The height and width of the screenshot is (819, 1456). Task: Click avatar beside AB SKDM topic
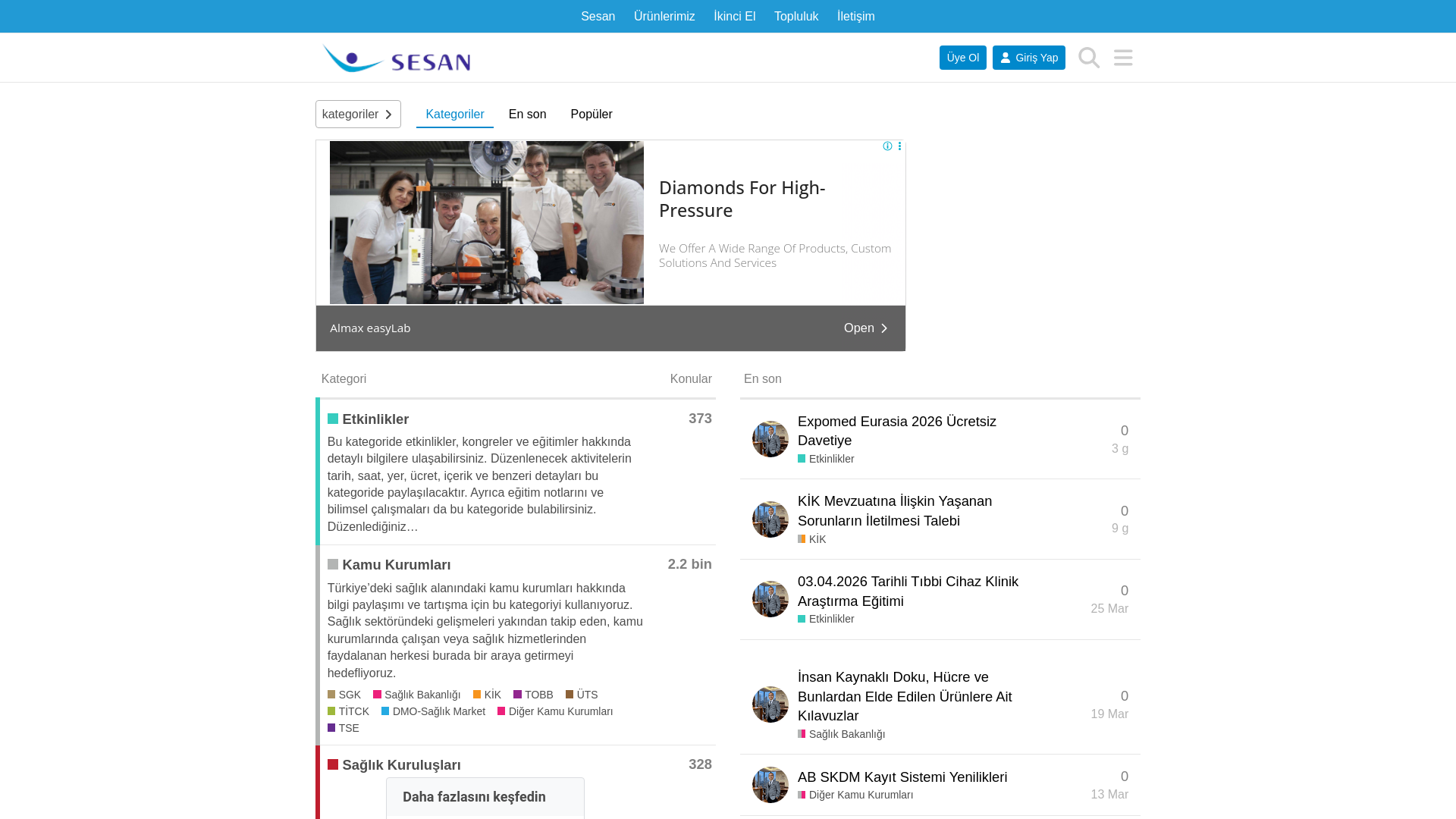pyautogui.click(x=770, y=785)
